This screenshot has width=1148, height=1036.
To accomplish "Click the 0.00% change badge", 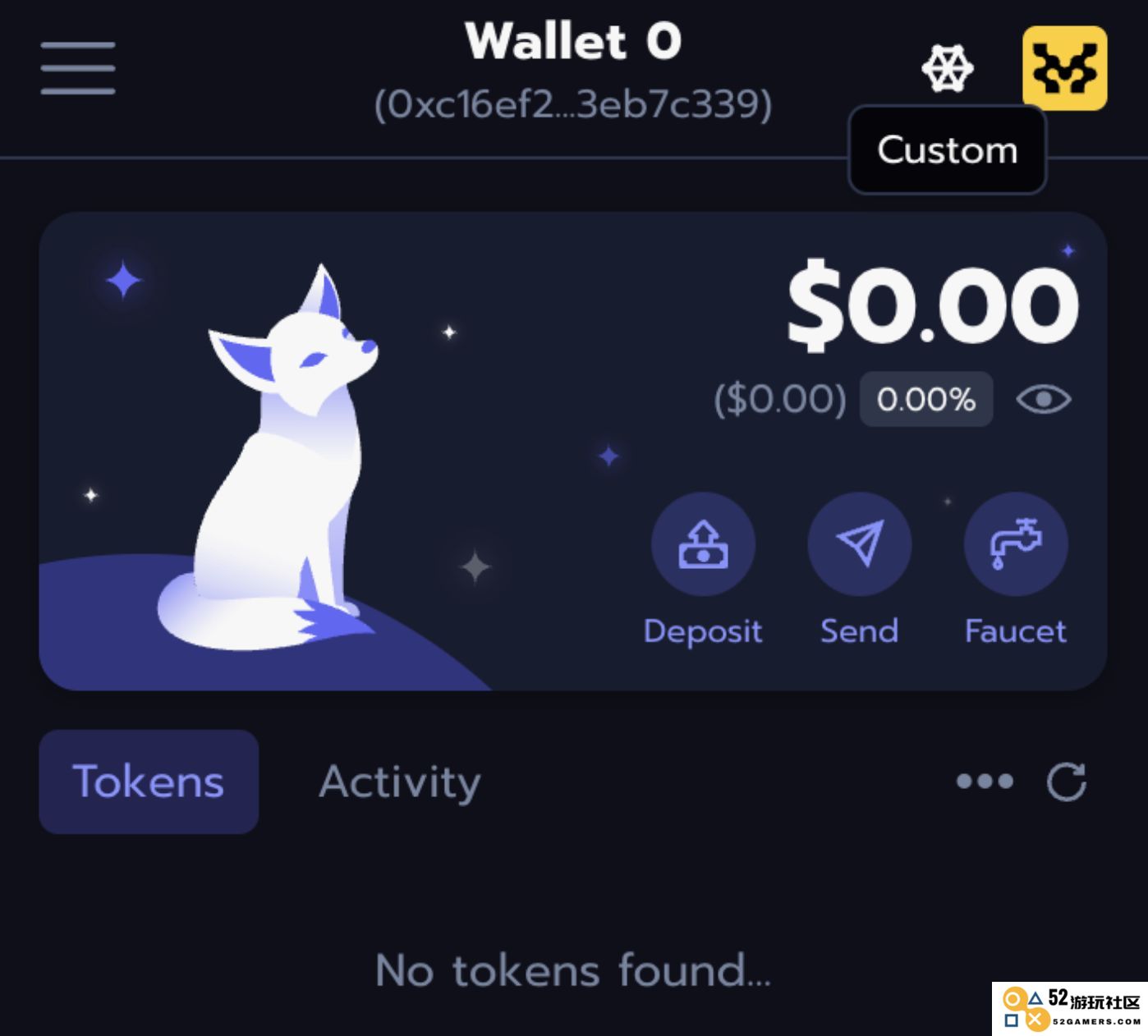I will pyautogui.click(x=926, y=400).
